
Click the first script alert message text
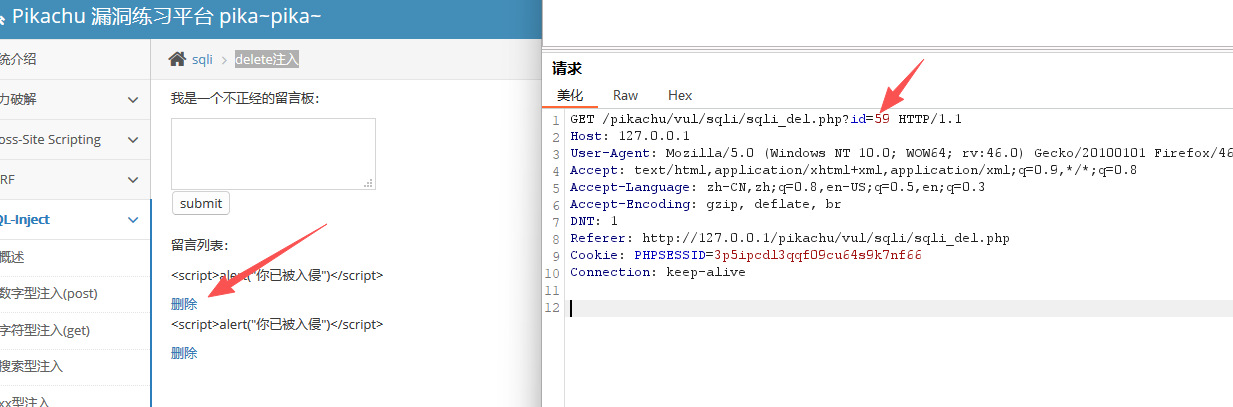277,275
